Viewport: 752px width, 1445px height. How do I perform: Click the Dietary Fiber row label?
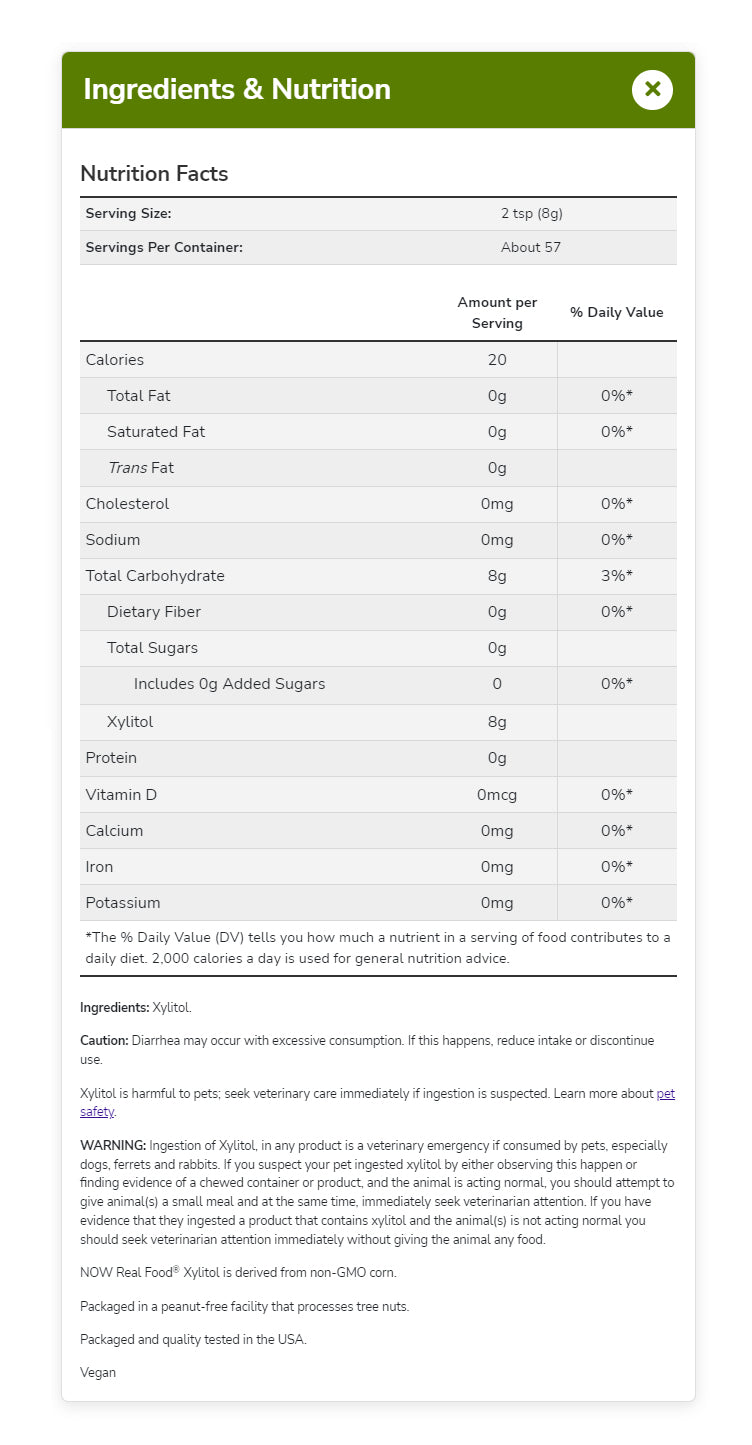(x=154, y=612)
